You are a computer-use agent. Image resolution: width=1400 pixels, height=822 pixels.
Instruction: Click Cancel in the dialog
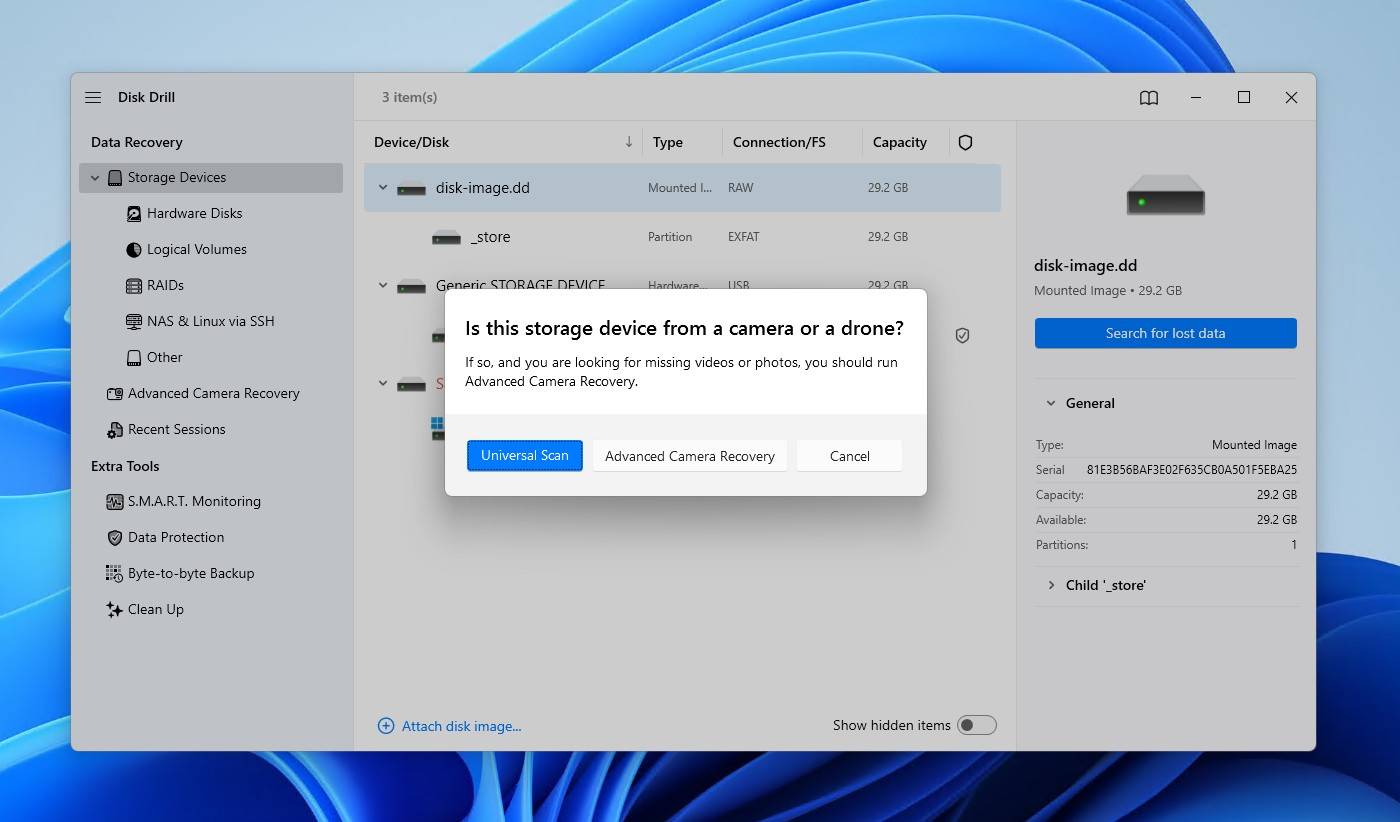[849, 456]
